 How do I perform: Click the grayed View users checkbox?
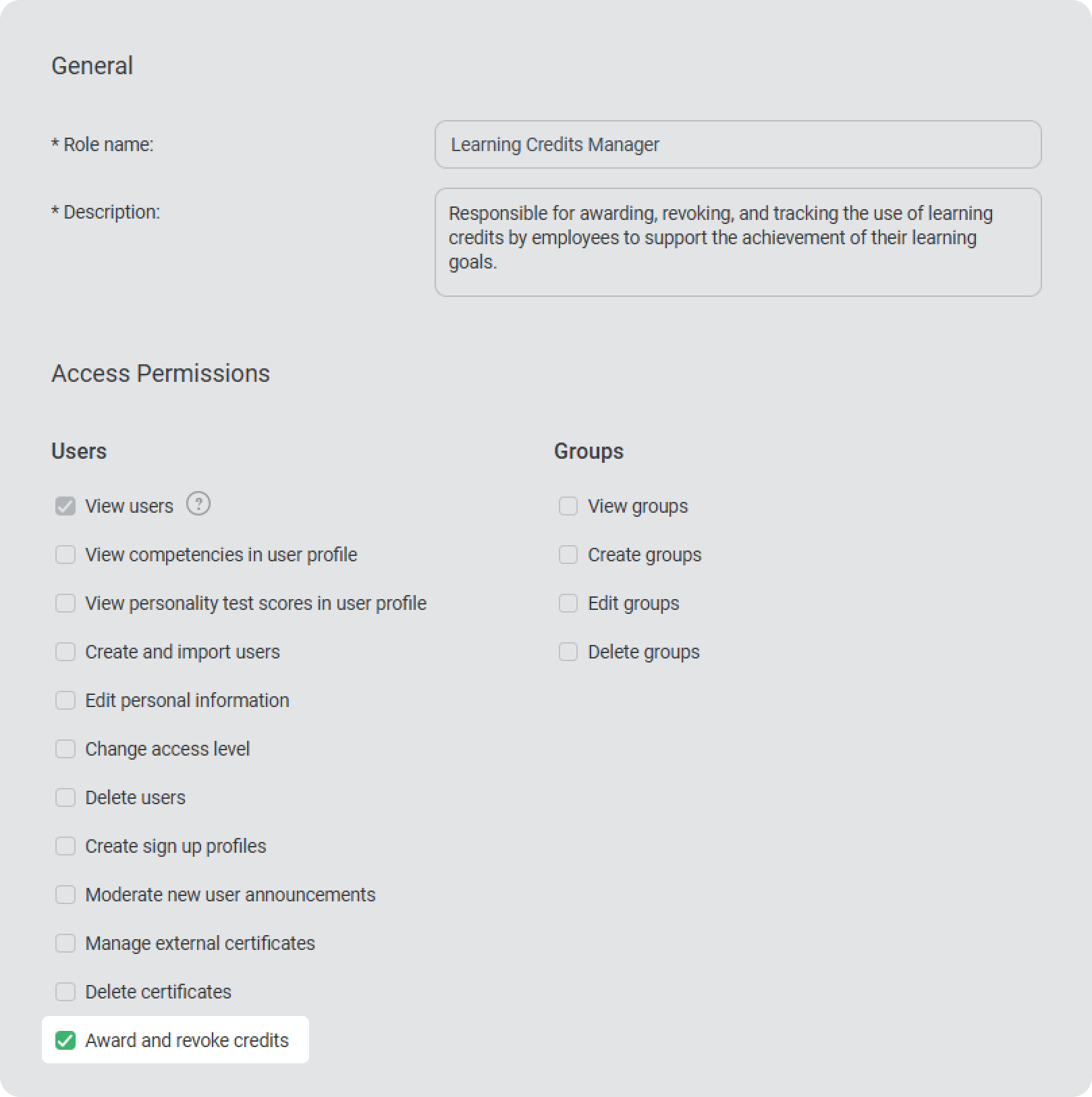[65, 506]
